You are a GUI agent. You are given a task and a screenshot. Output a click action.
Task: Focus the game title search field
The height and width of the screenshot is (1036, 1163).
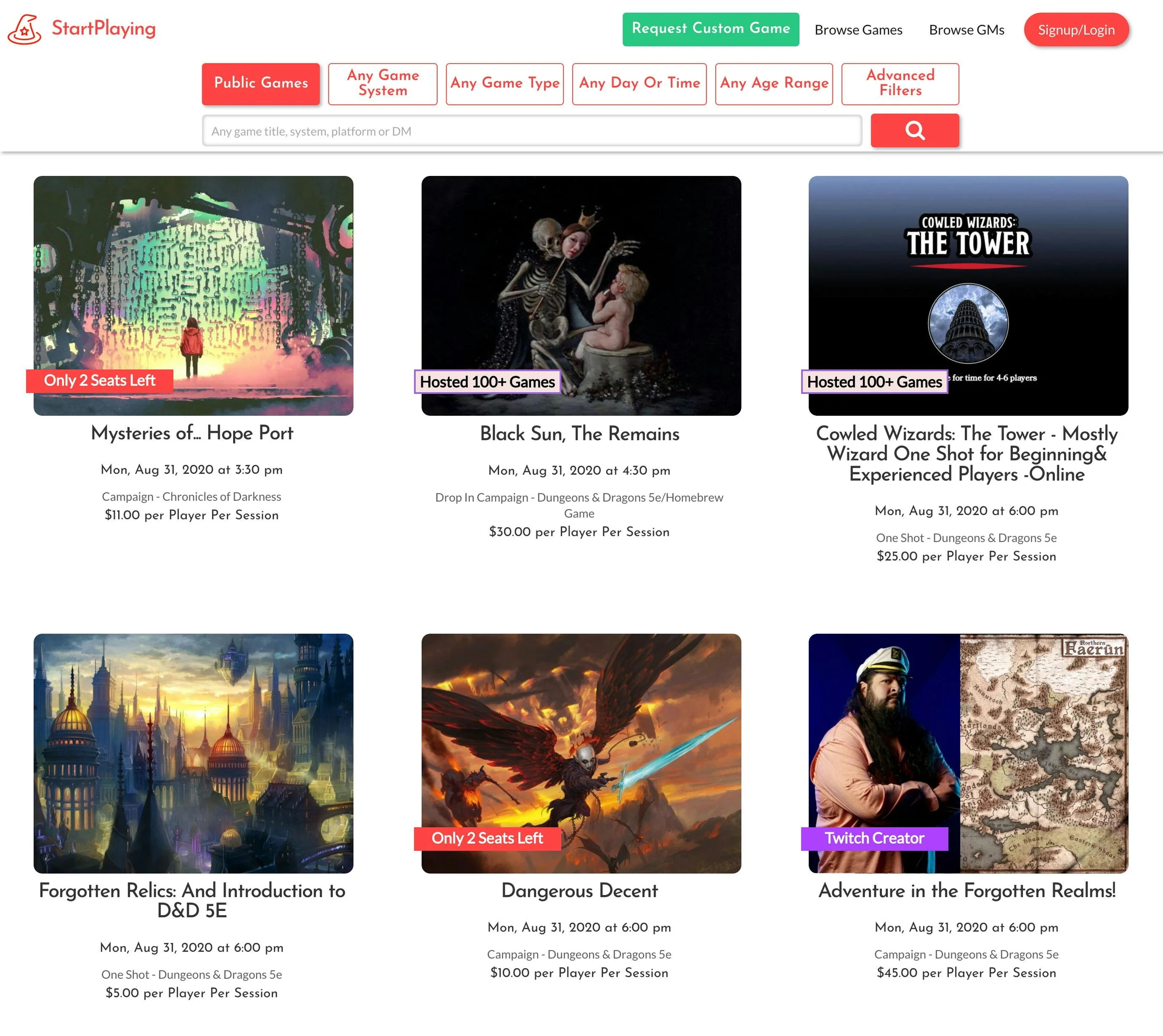[x=532, y=131]
